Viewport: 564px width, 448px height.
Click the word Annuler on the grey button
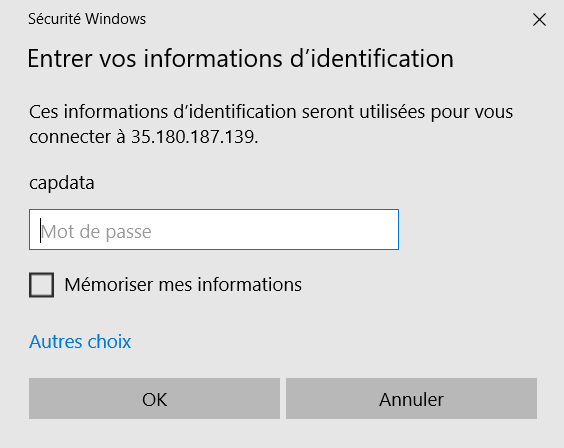[x=411, y=399]
